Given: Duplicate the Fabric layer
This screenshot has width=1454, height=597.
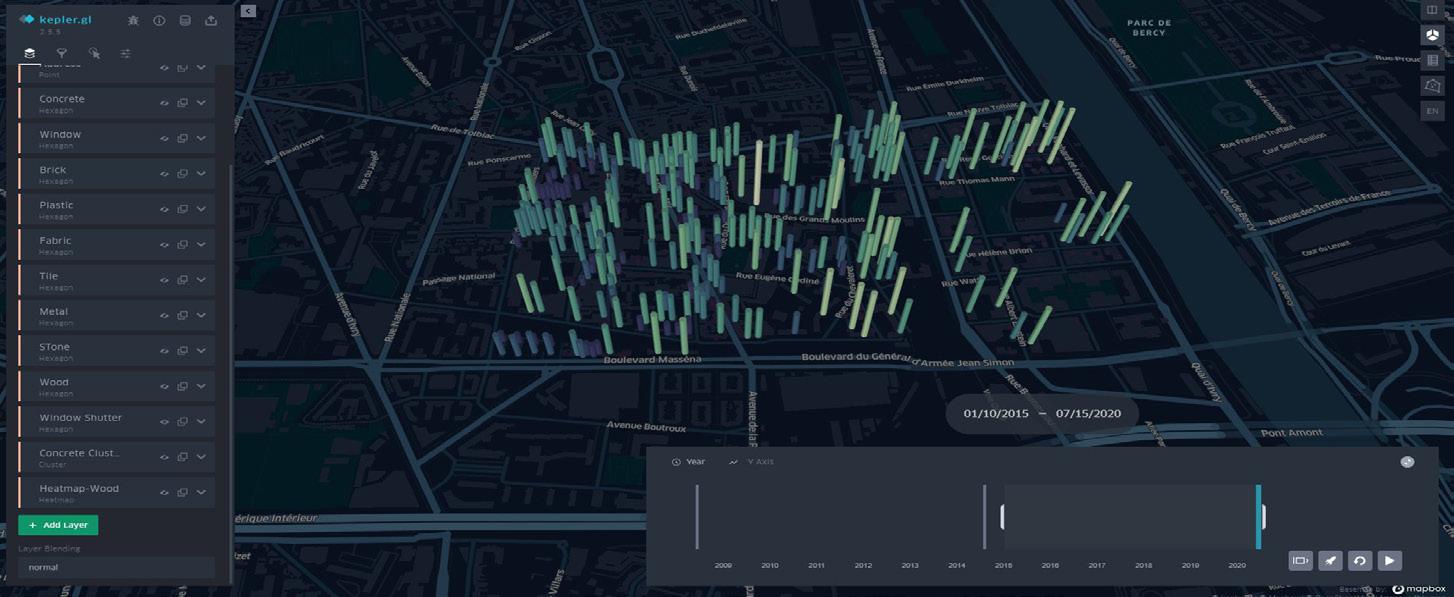Looking at the screenshot, I should tap(182, 244).
